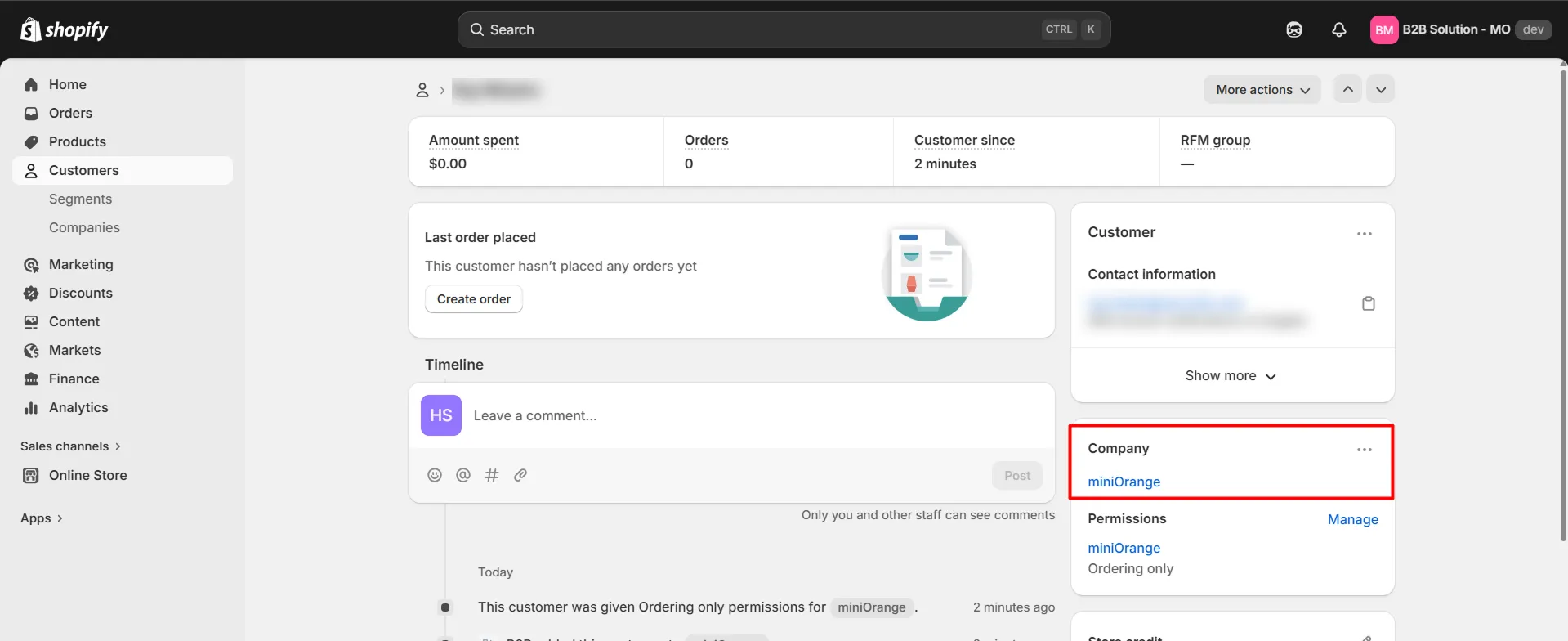The width and height of the screenshot is (1568, 641).
Task: Click the hashtag reference icon
Action: [x=492, y=475]
